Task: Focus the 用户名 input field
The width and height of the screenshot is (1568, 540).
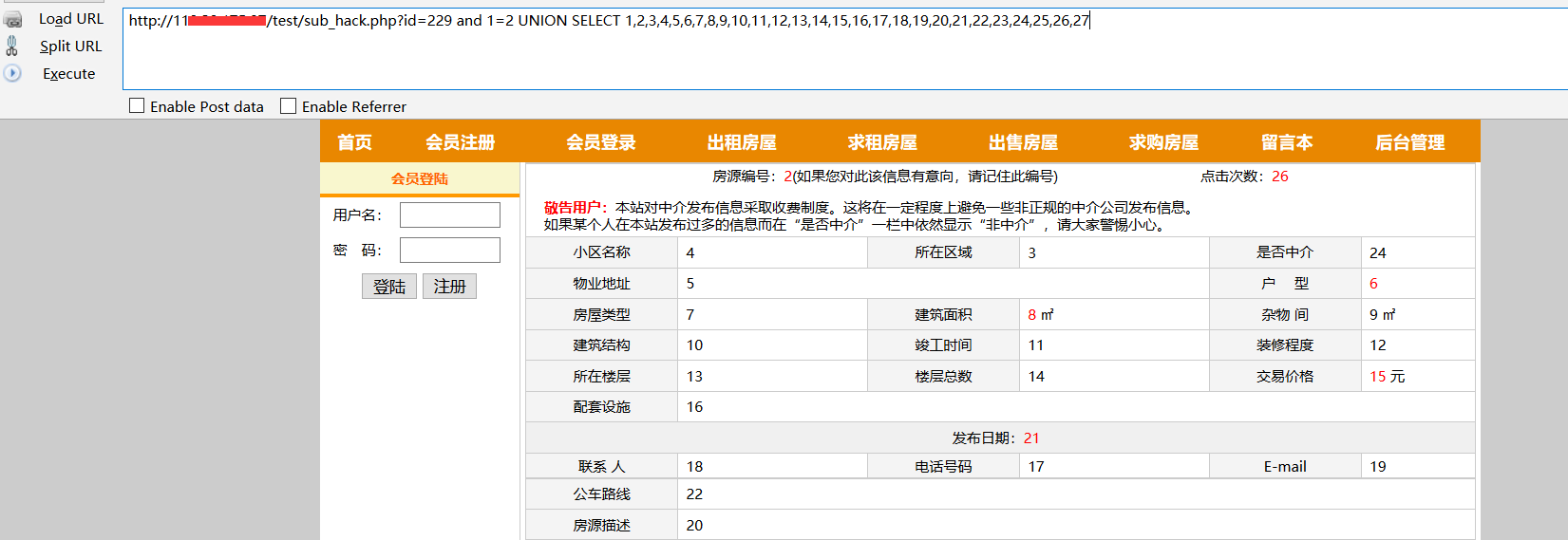Action: [x=450, y=214]
